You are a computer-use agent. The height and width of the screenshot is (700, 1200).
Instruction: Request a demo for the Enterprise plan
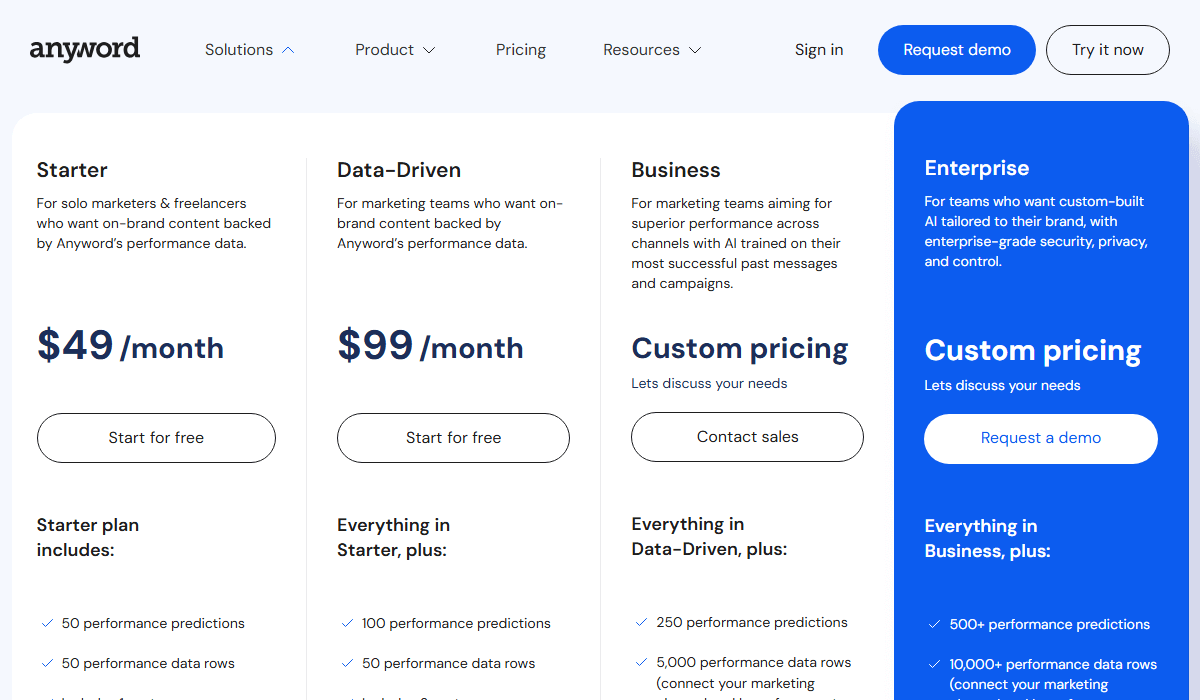1040,438
